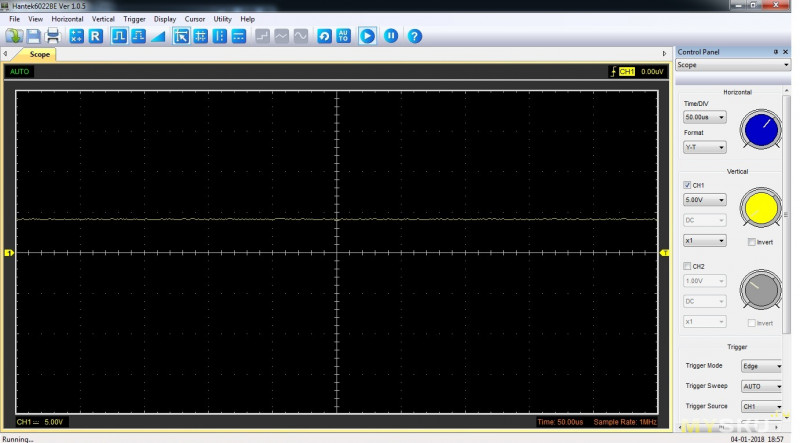Open the Horizontal menu

click(67, 19)
